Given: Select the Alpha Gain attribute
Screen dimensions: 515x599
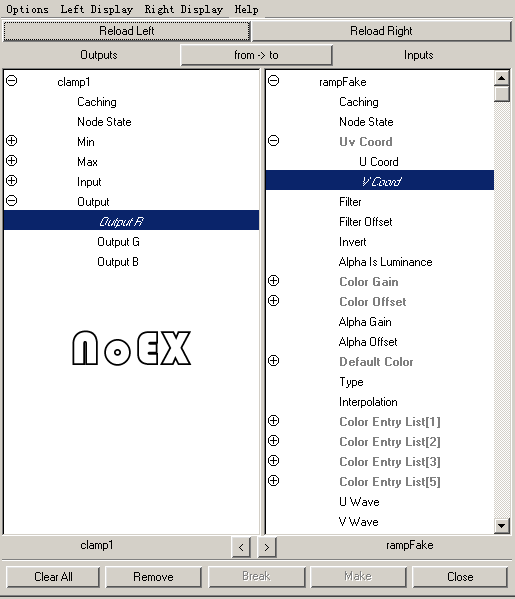Looking at the screenshot, I should 365,322.
